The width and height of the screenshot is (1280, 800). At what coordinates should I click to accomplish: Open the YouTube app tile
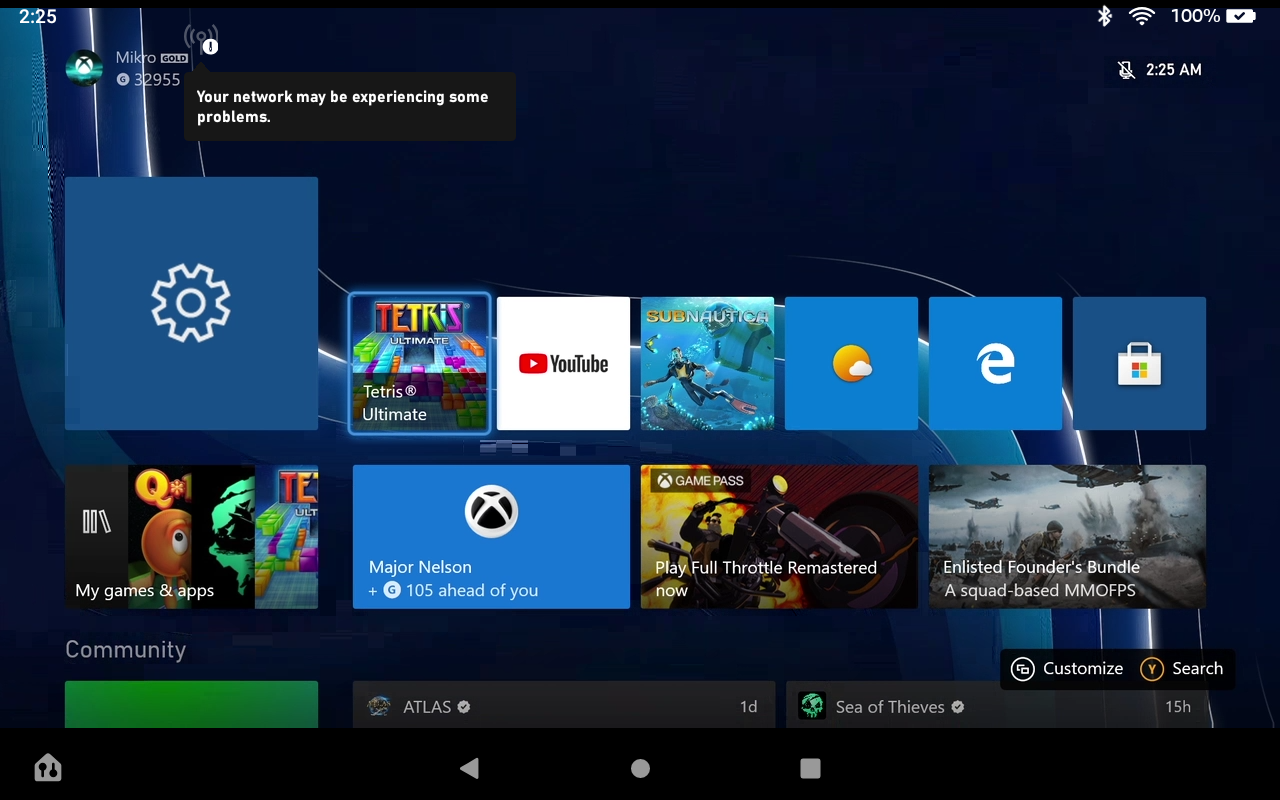click(x=563, y=363)
